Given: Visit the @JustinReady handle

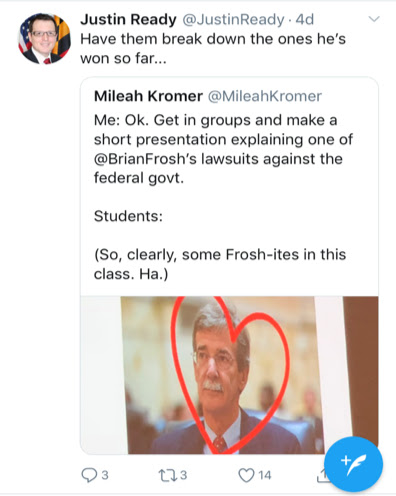Looking at the screenshot, I should [x=233, y=20].
